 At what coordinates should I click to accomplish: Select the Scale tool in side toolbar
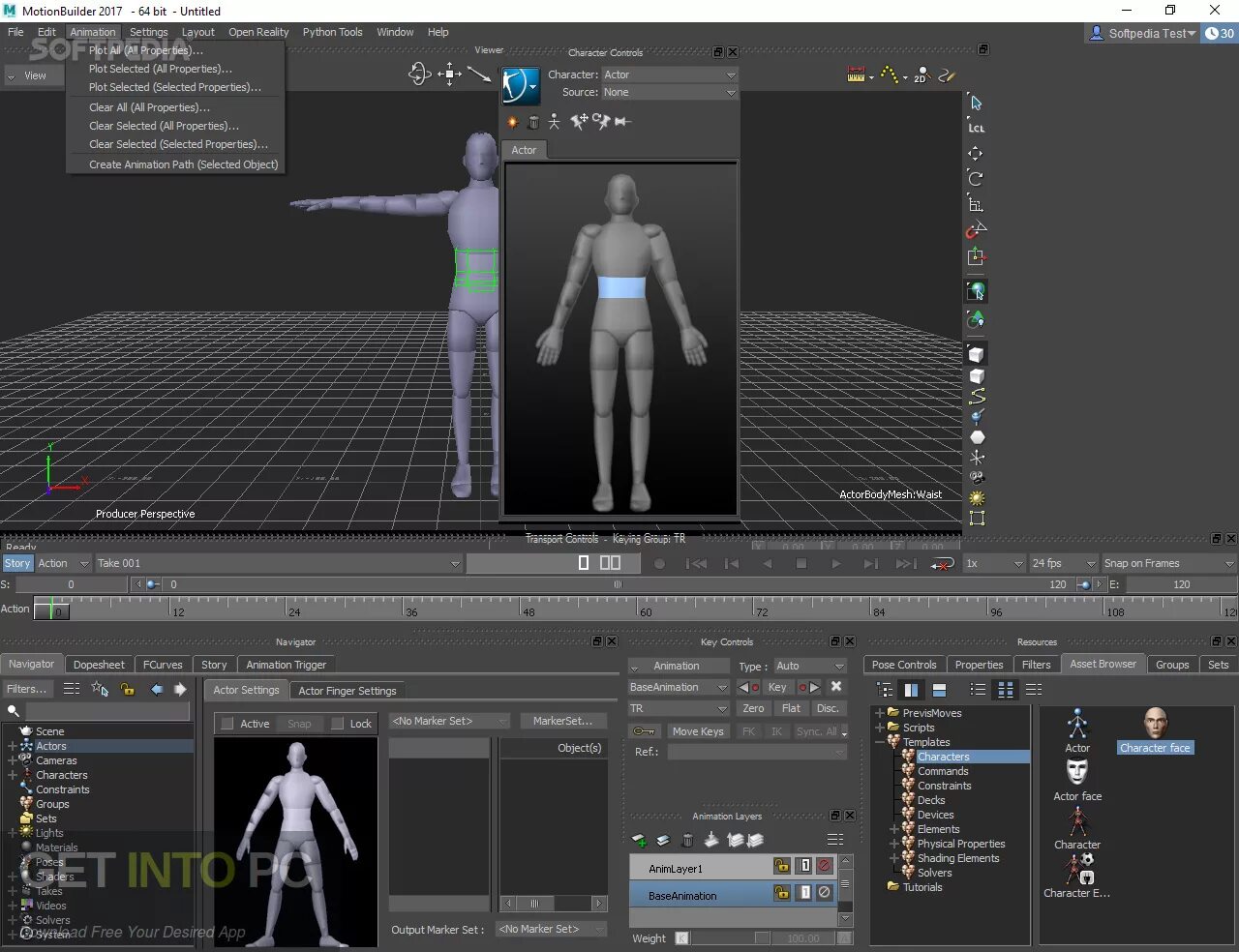976,204
